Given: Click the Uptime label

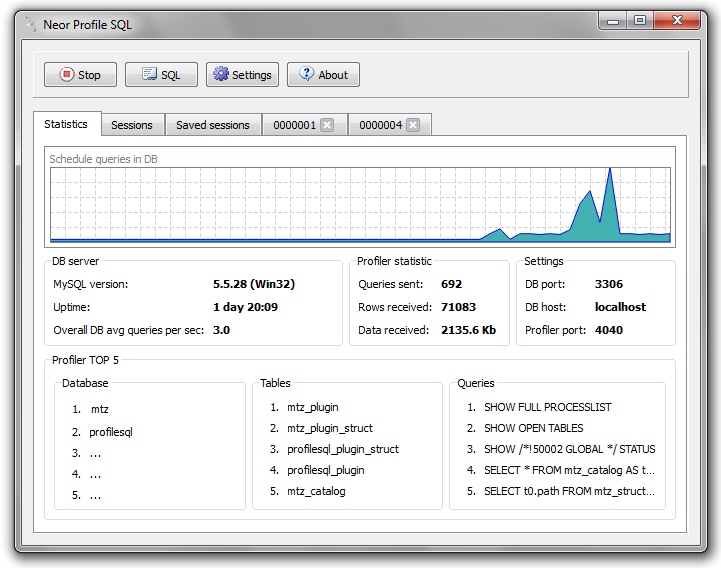Looking at the screenshot, I should point(71,307).
